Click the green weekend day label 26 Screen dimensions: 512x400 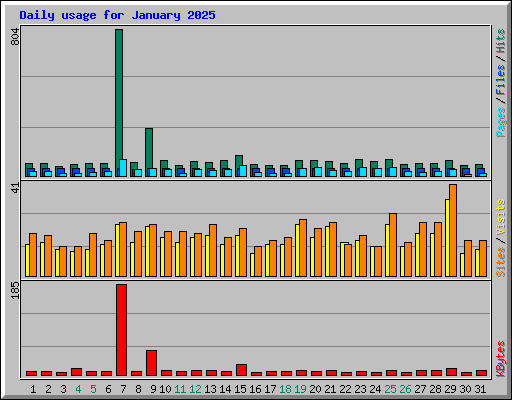(405, 389)
